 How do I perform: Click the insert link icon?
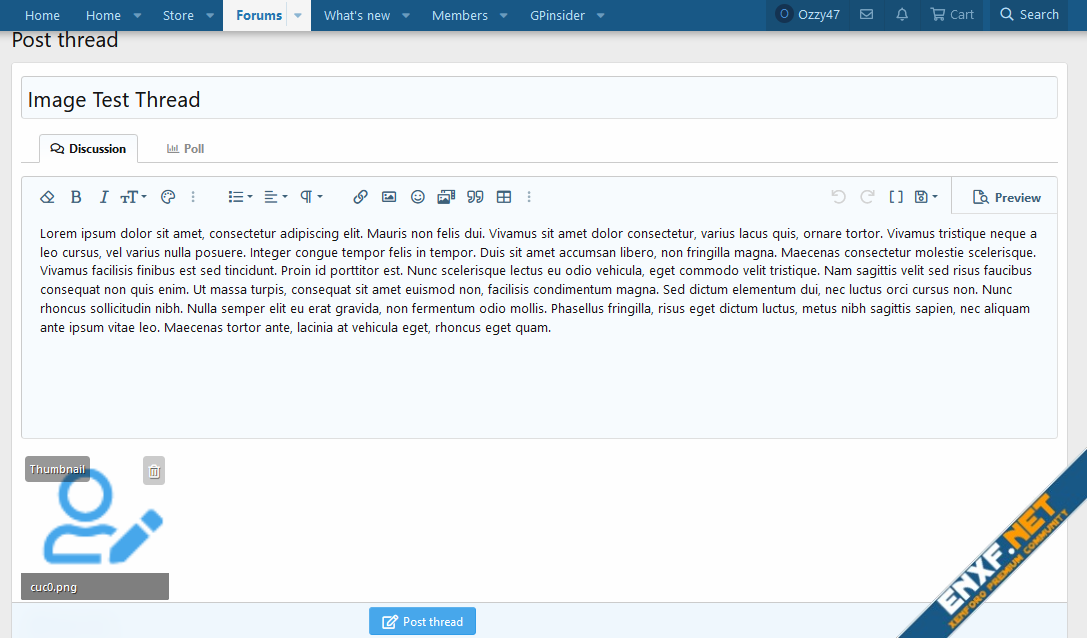click(x=361, y=197)
